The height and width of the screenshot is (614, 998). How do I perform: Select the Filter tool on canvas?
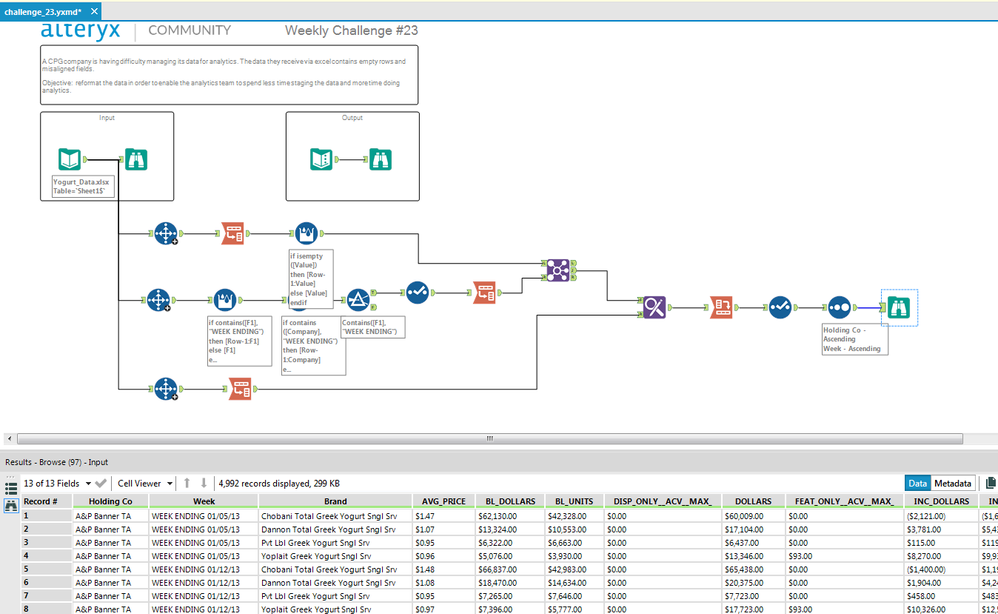[x=358, y=298]
